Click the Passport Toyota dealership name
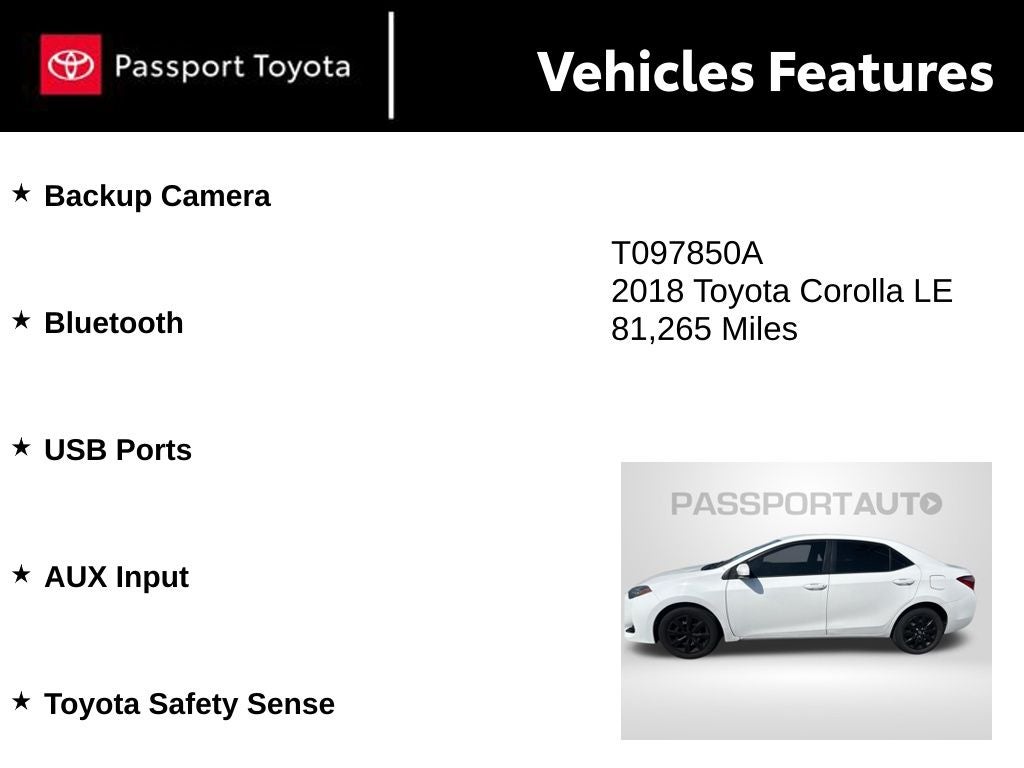Image resolution: width=1024 pixels, height=768 pixels. pyautogui.click(x=232, y=67)
